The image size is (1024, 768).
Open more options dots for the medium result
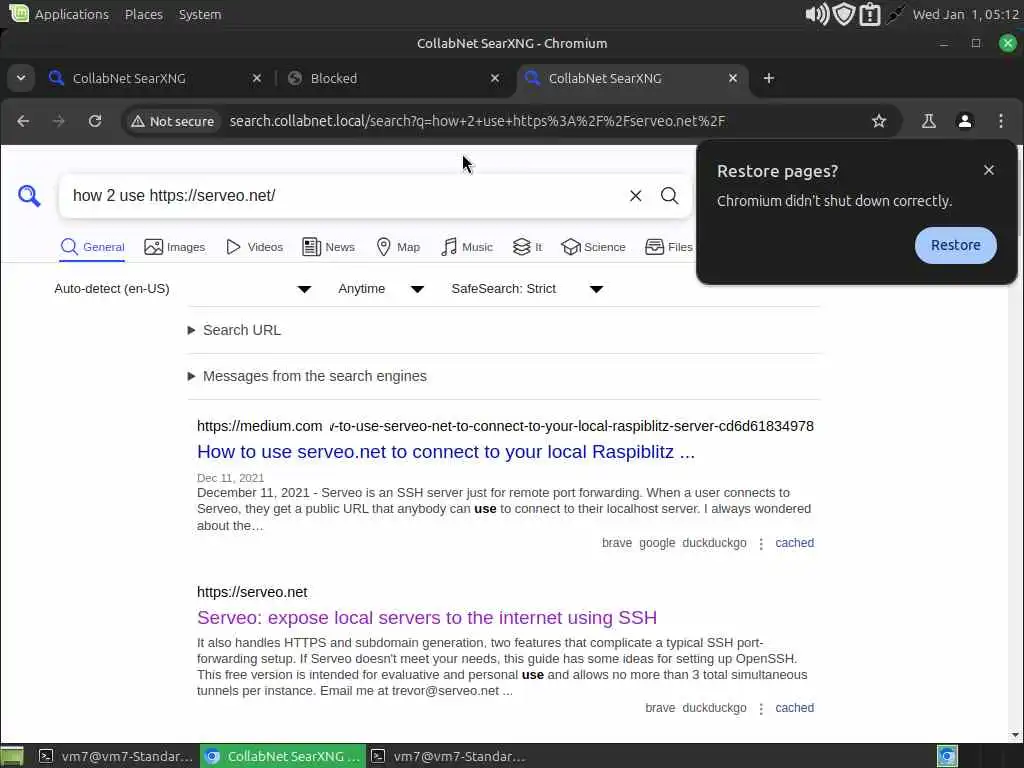click(761, 543)
